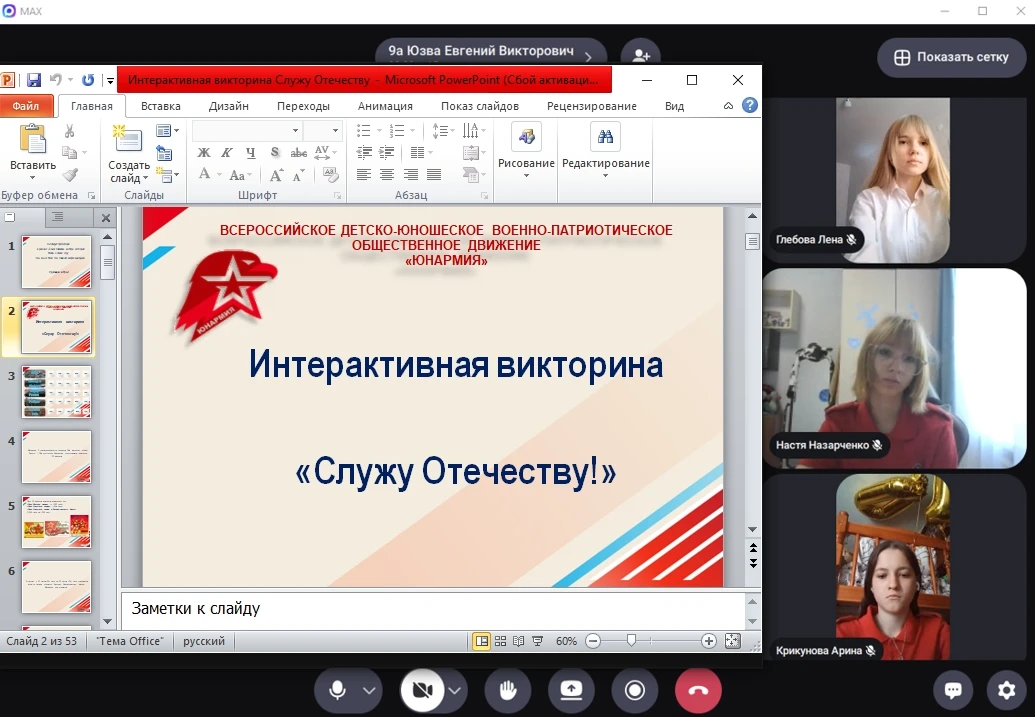
Task: Click the Format Painter brush icon
Action: [x=70, y=175]
